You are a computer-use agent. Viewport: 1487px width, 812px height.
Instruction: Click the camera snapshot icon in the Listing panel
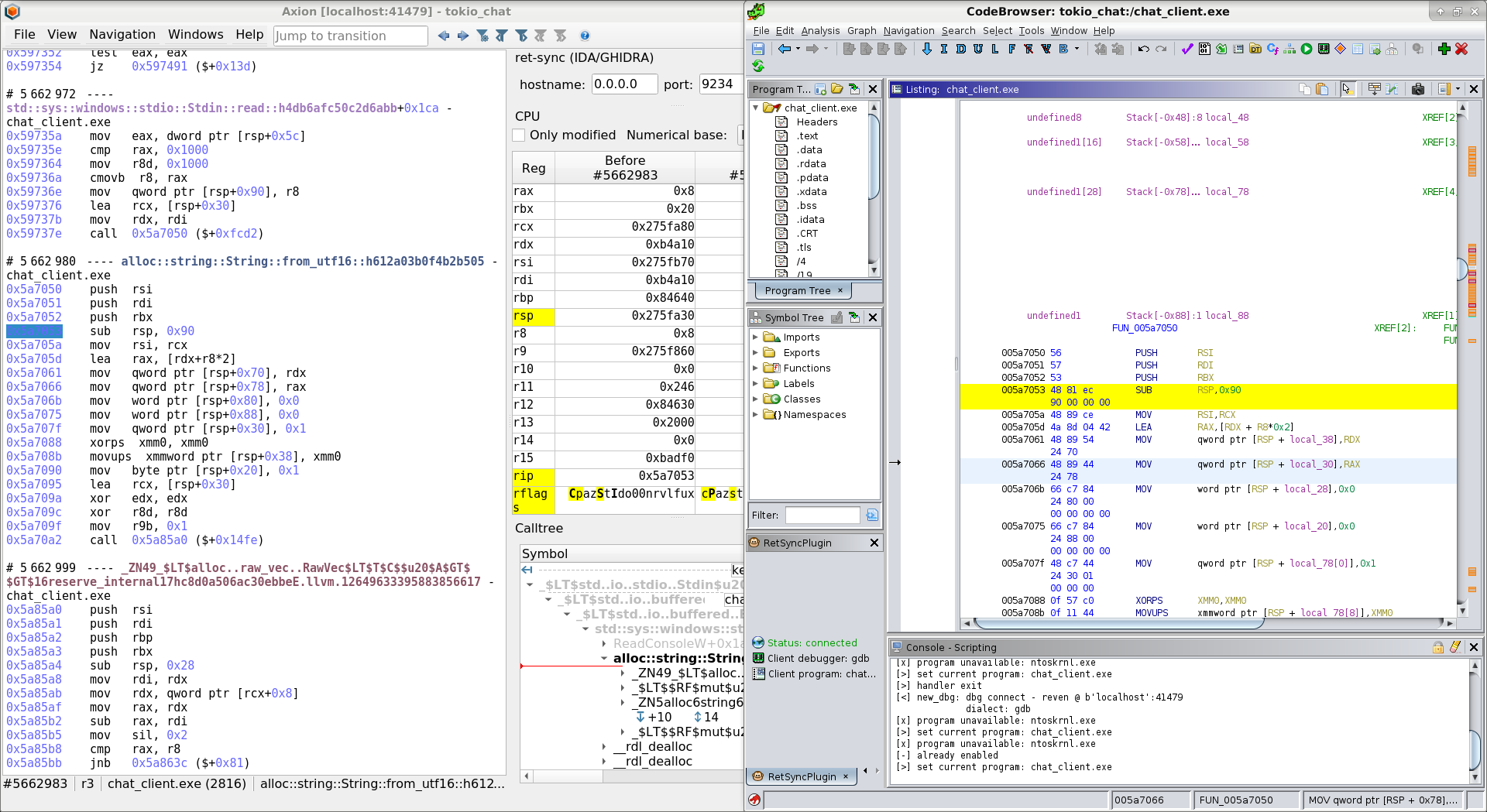pos(1418,89)
